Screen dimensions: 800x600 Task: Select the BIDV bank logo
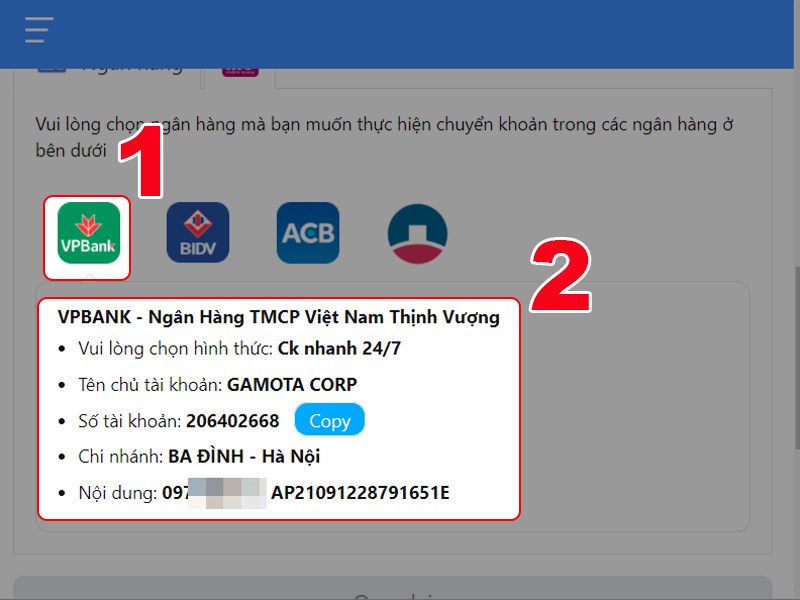[x=198, y=232]
